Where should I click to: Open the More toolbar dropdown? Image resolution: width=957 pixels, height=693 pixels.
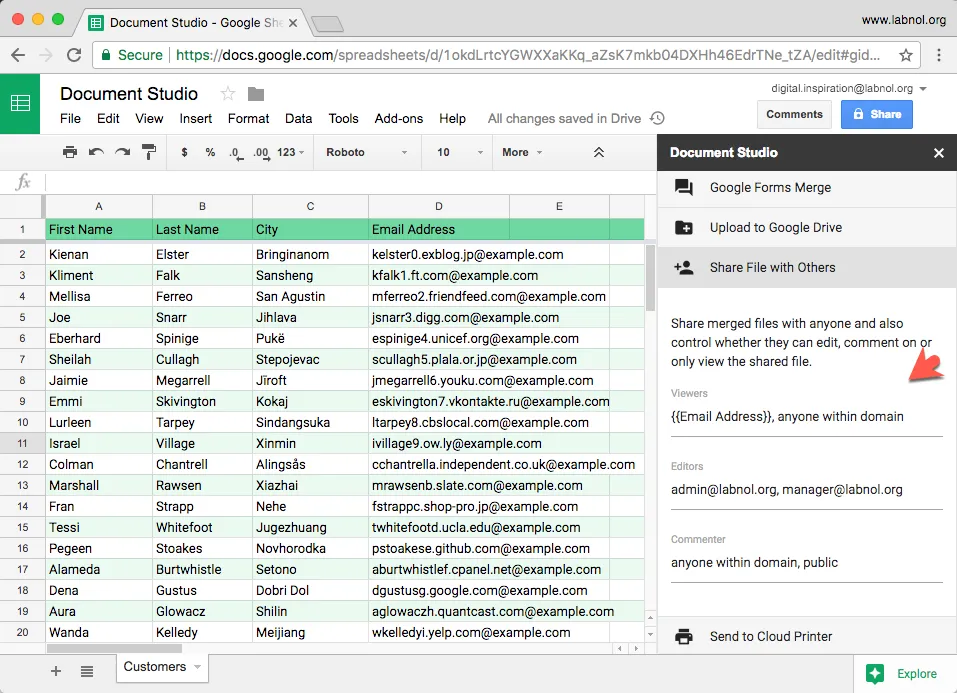click(522, 152)
